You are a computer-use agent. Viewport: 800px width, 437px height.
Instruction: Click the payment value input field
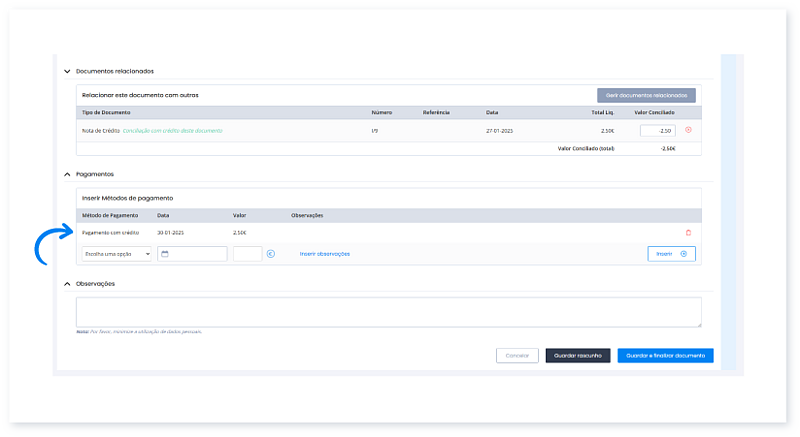(247, 254)
